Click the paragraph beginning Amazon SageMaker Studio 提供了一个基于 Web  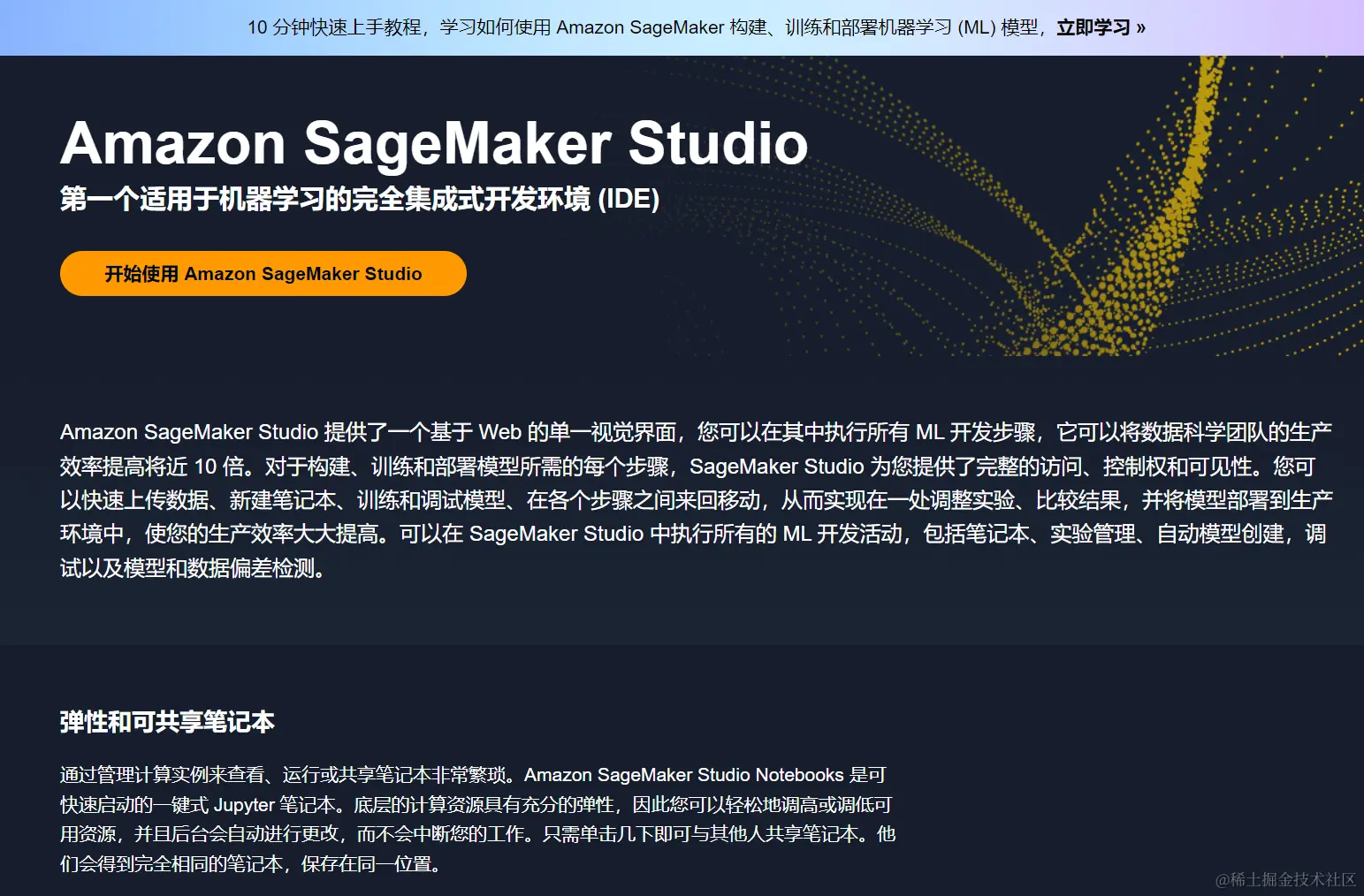pyautogui.click(x=697, y=500)
